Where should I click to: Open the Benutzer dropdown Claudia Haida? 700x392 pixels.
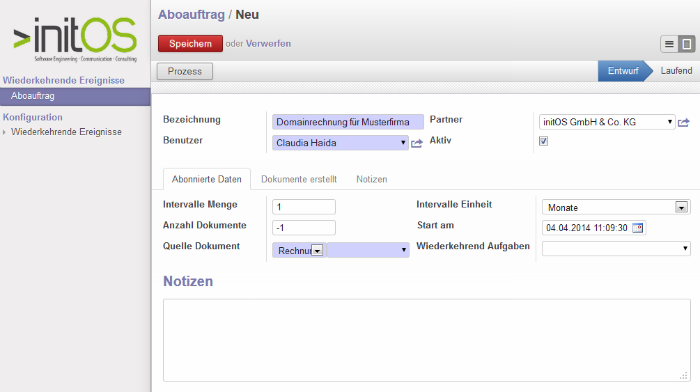pyautogui.click(x=340, y=143)
